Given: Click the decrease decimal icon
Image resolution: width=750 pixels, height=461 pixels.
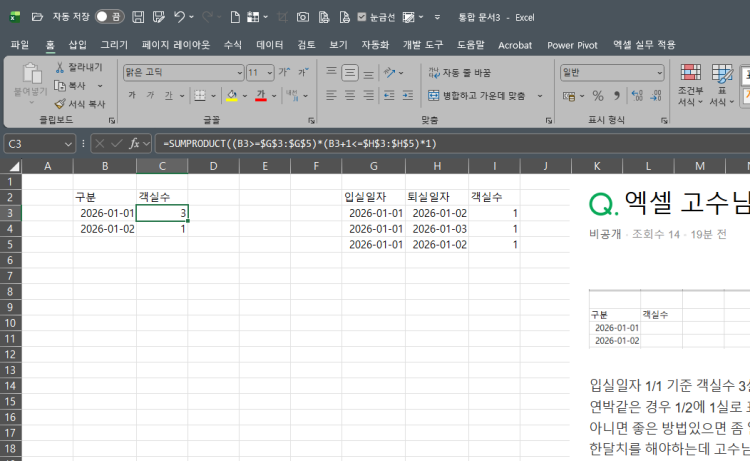Looking at the screenshot, I should pos(656,96).
